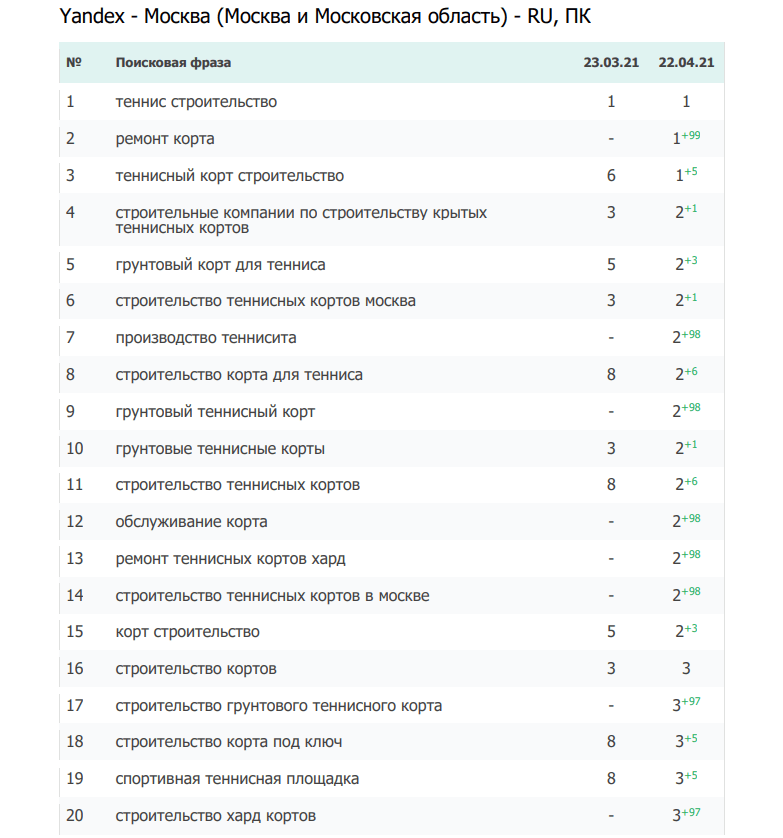Image resolution: width=783 pixels, height=838 pixels.
Task: Select the phrase 'теннис строительство'
Action: [196, 102]
